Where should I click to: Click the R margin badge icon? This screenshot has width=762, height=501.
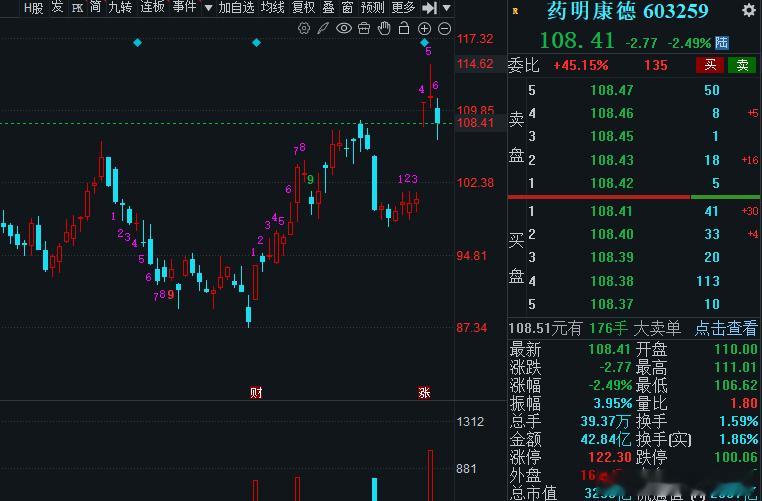pyautogui.click(x=515, y=11)
